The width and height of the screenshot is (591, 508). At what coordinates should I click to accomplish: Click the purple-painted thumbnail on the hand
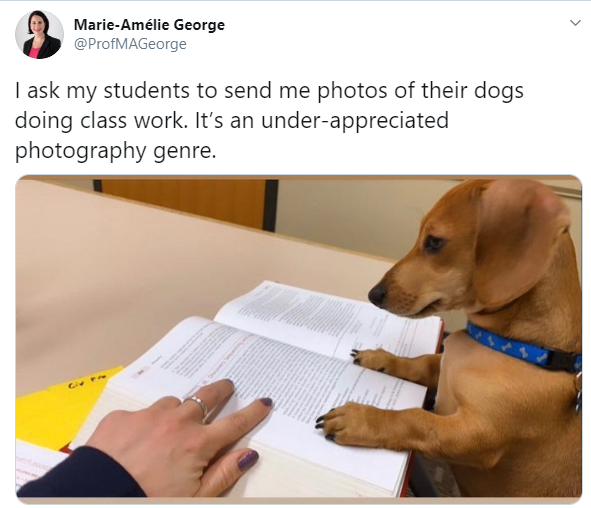pos(248,460)
